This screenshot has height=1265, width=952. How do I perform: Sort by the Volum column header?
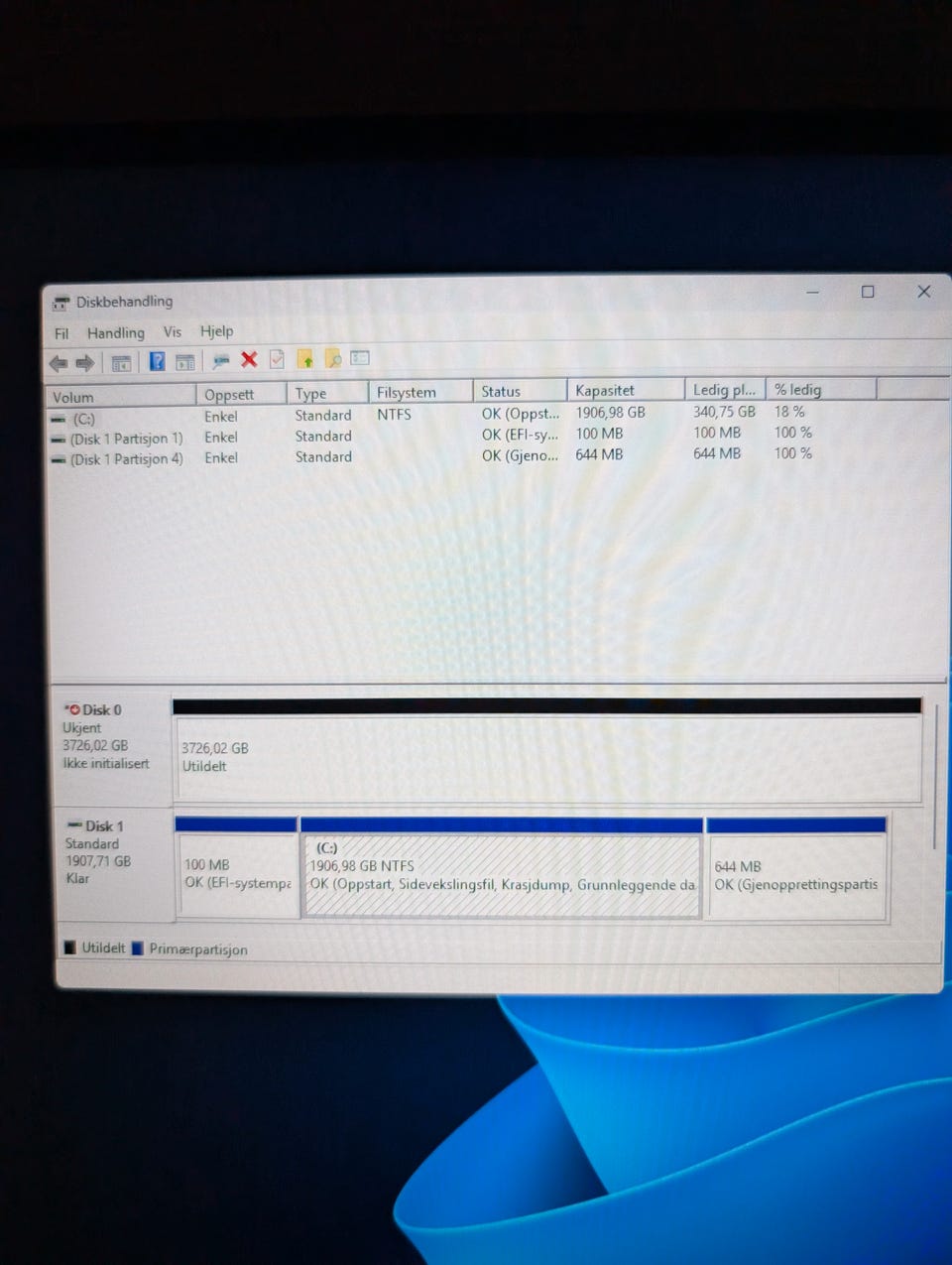pyautogui.click(x=121, y=397)
